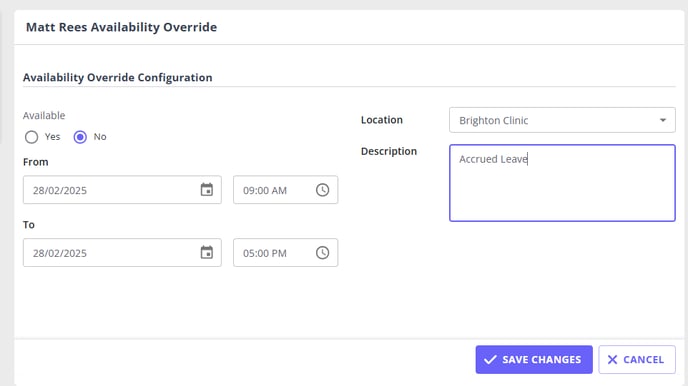
Task: Click the From date field showing 28/02/2025
Action: [122, 190]
